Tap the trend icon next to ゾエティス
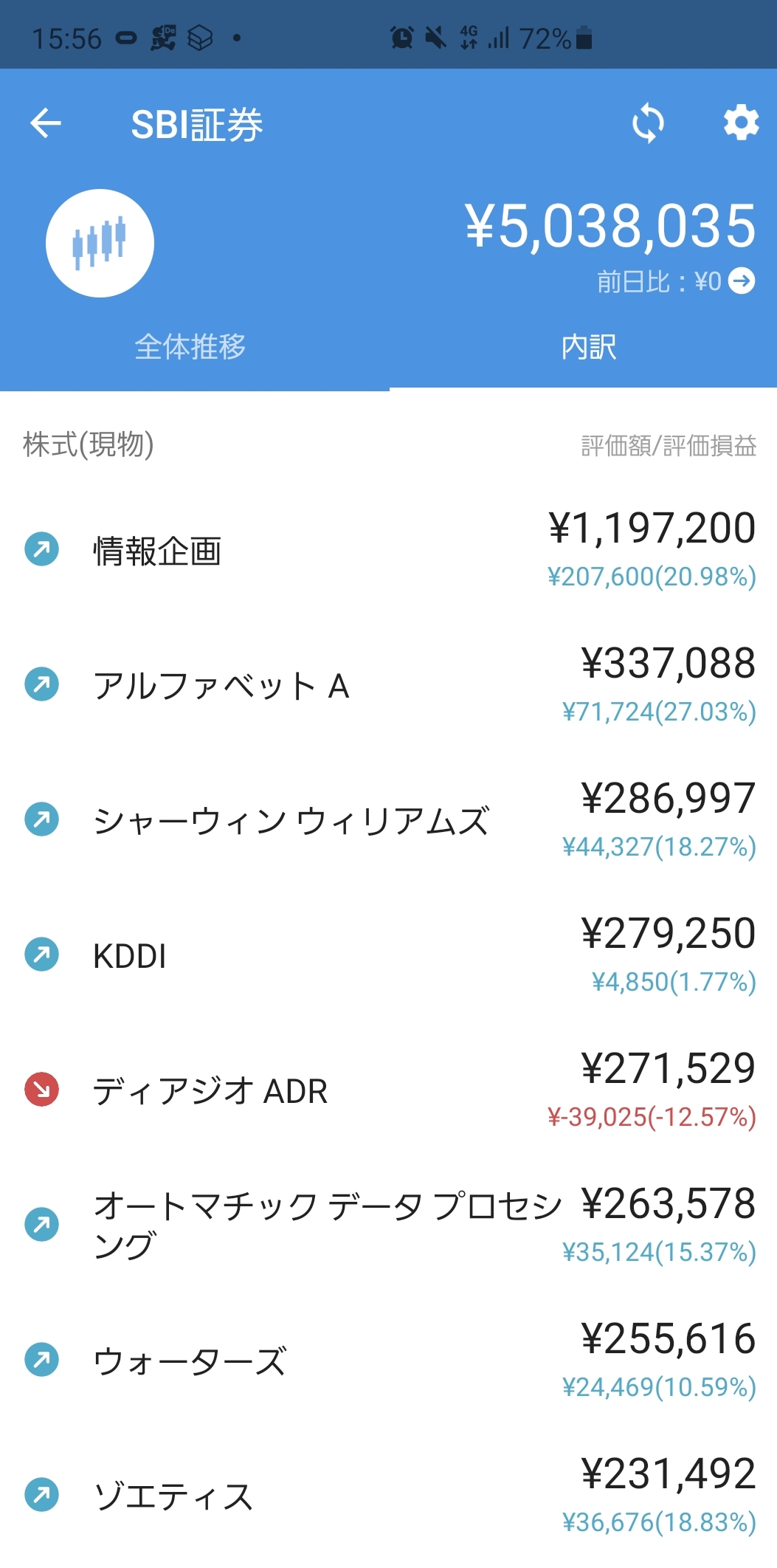Image resolution: width=777 pixels, height=1568 pixels. pos(41,1495)
